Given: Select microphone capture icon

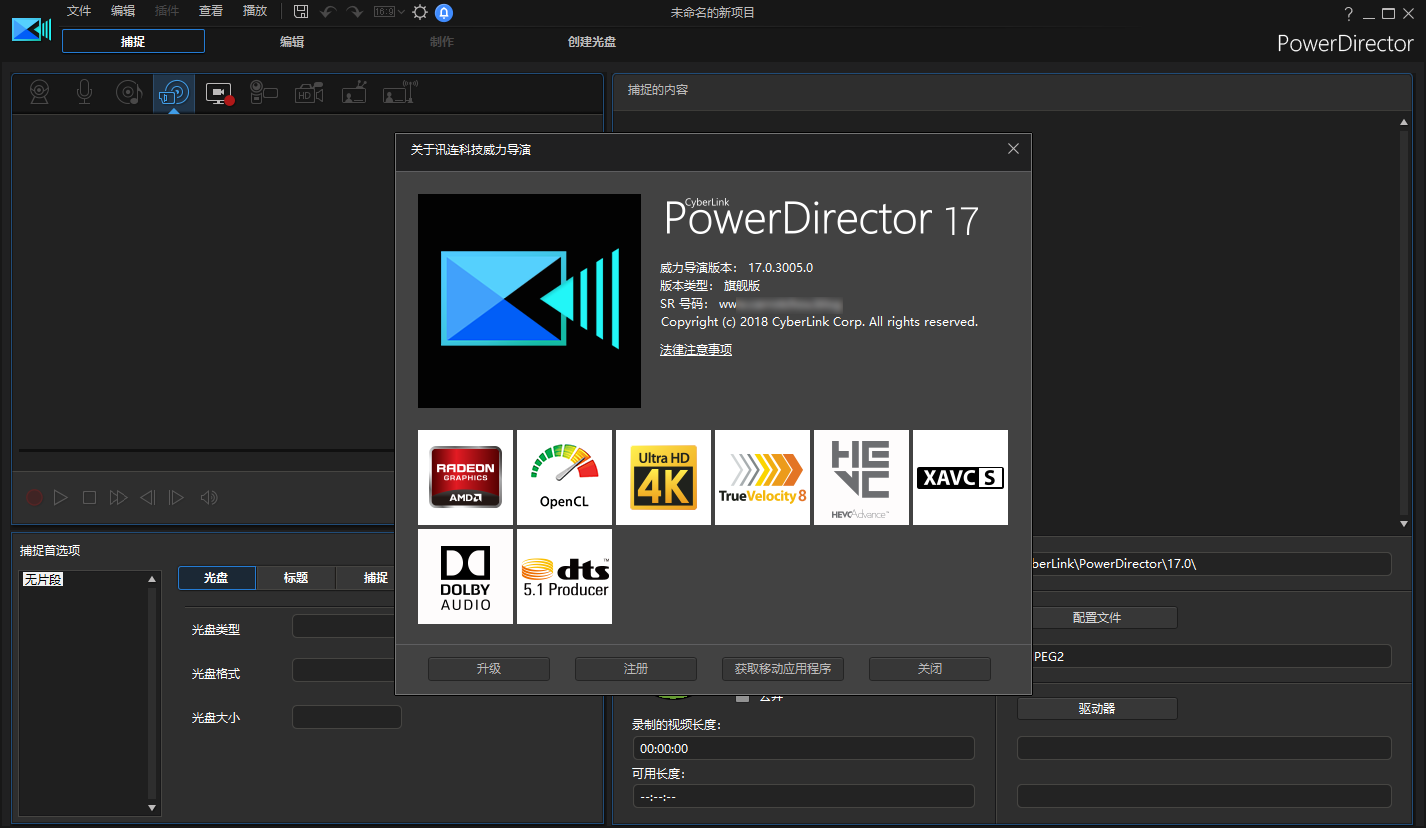Looking at the screenshot, I should [85, 92].
